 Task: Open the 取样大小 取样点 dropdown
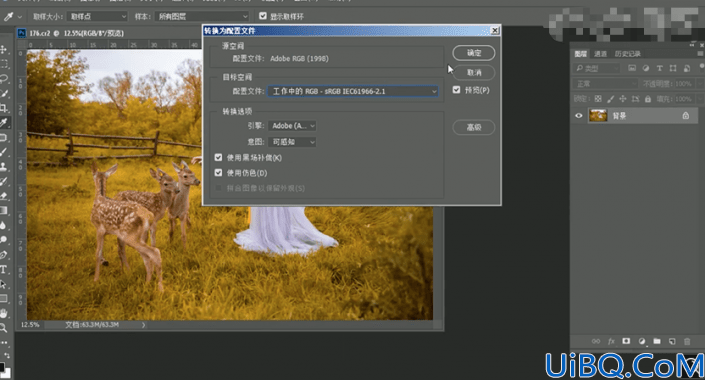coord(98,17)
